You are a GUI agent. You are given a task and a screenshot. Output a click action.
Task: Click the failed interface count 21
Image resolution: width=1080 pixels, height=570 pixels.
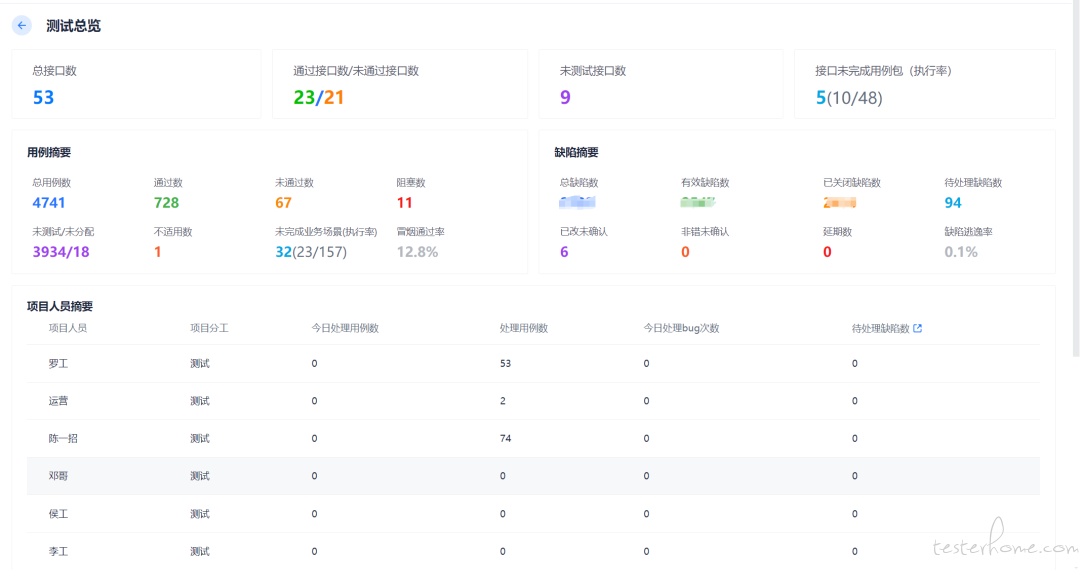(x=334, y=98)
